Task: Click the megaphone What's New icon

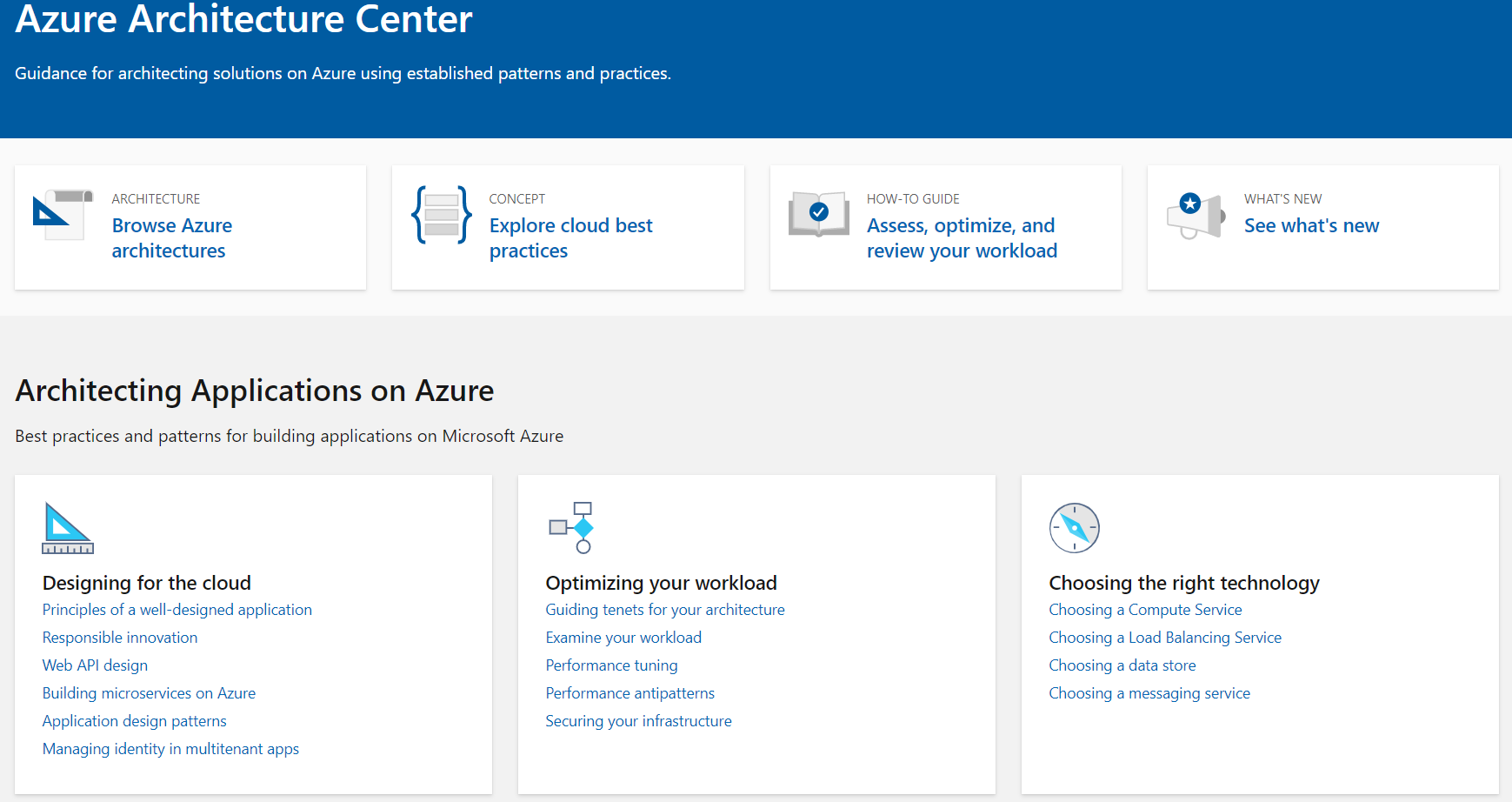Action: (1196, 215)
